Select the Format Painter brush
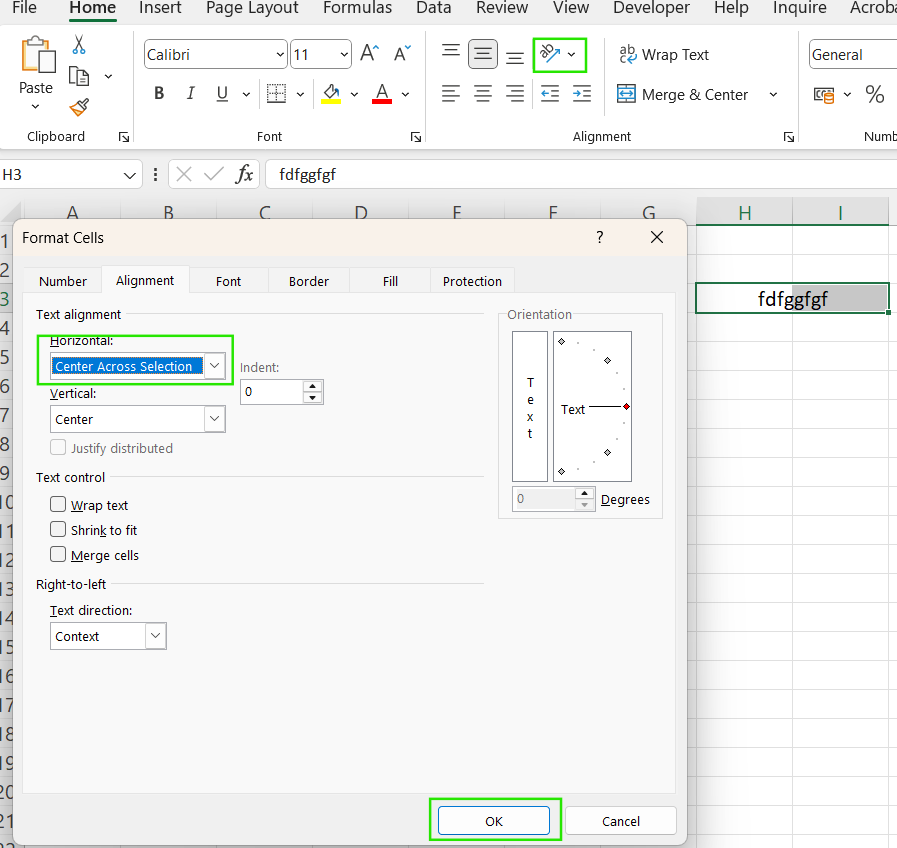The image size is (897, 848). 79,107
